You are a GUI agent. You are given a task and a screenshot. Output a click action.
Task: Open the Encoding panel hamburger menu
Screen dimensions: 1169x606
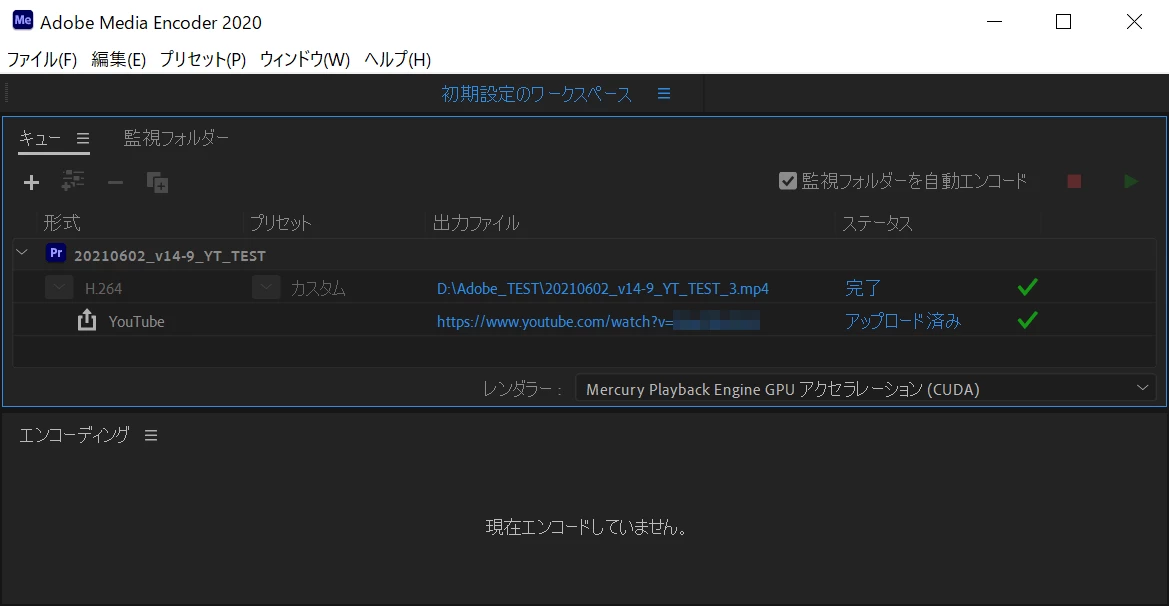coord(151,435)
